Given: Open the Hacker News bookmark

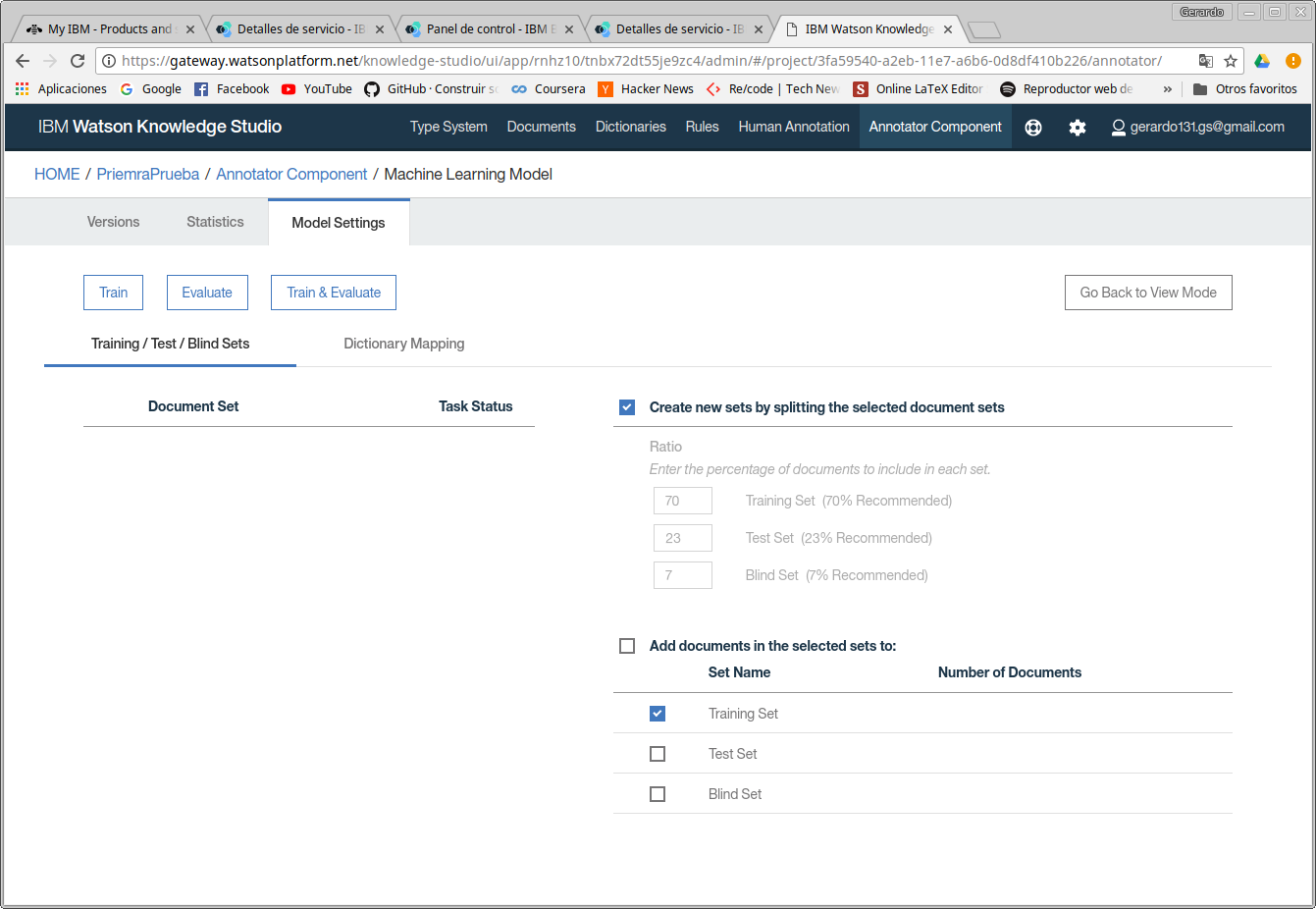Looking at the screenshot, I should pos(646,89).
